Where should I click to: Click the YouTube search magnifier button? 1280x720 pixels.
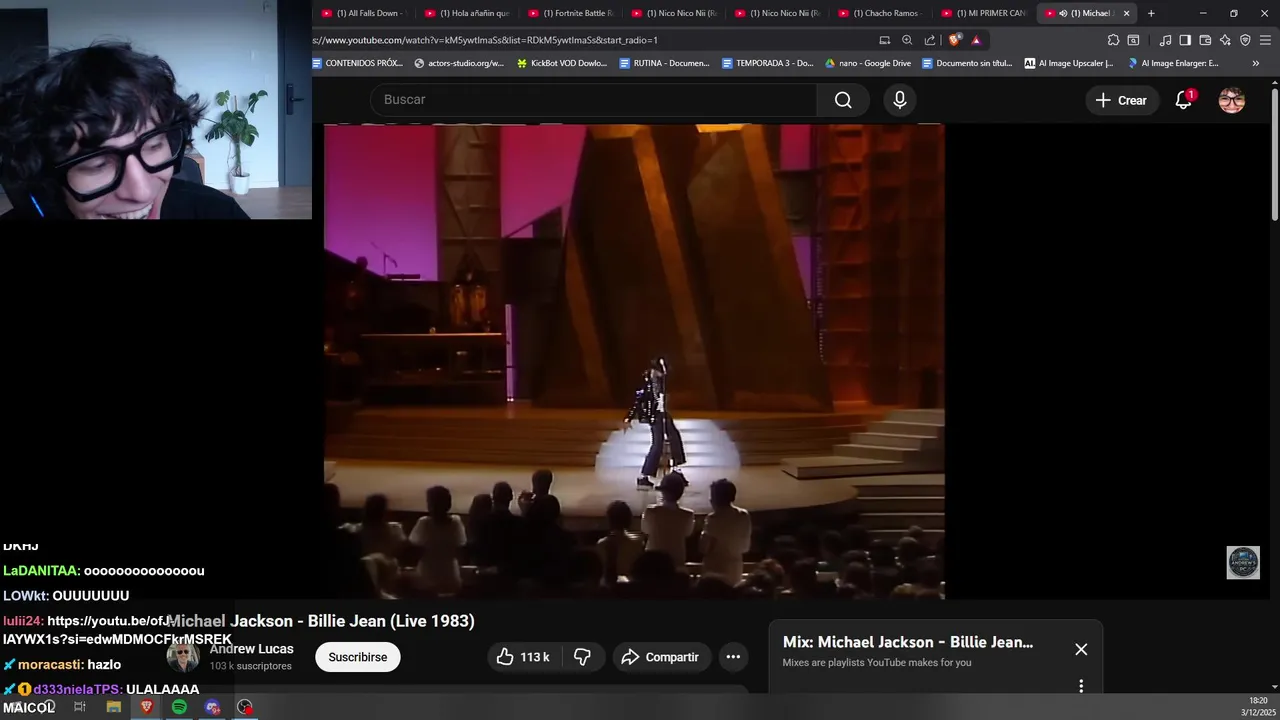(843, 100)
